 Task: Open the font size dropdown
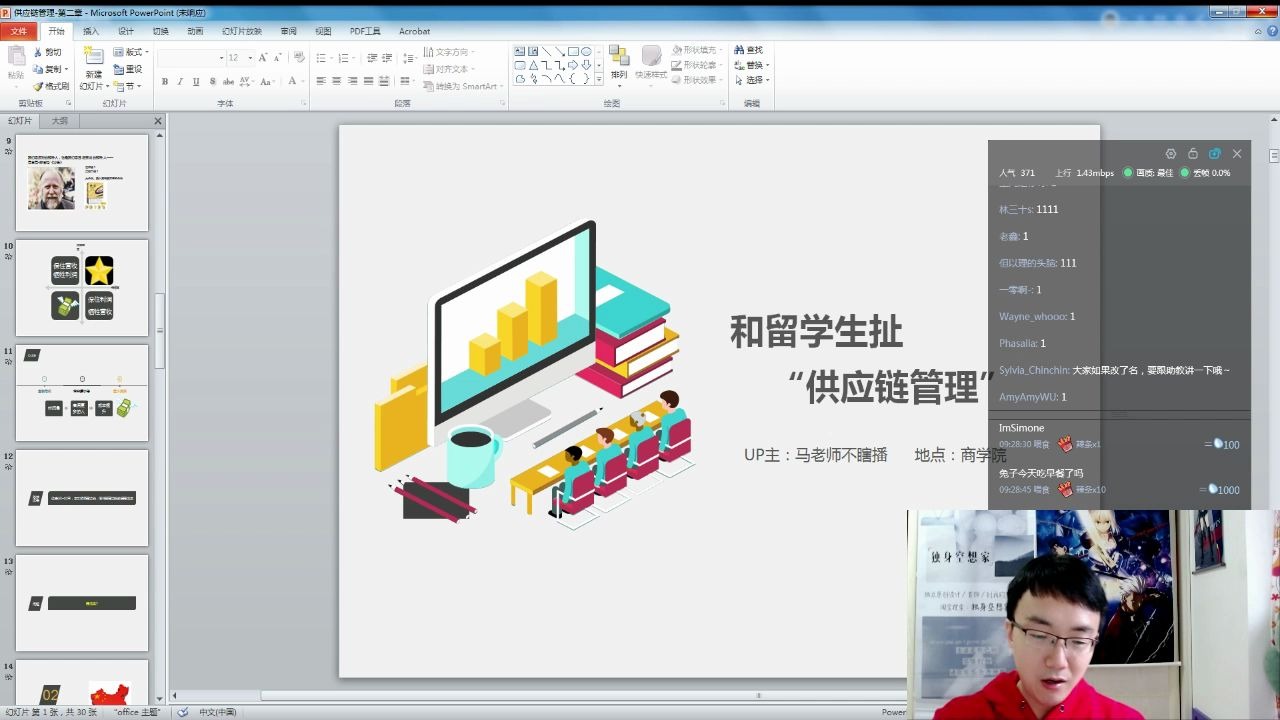pyautogui.click(x=249, y=57)
